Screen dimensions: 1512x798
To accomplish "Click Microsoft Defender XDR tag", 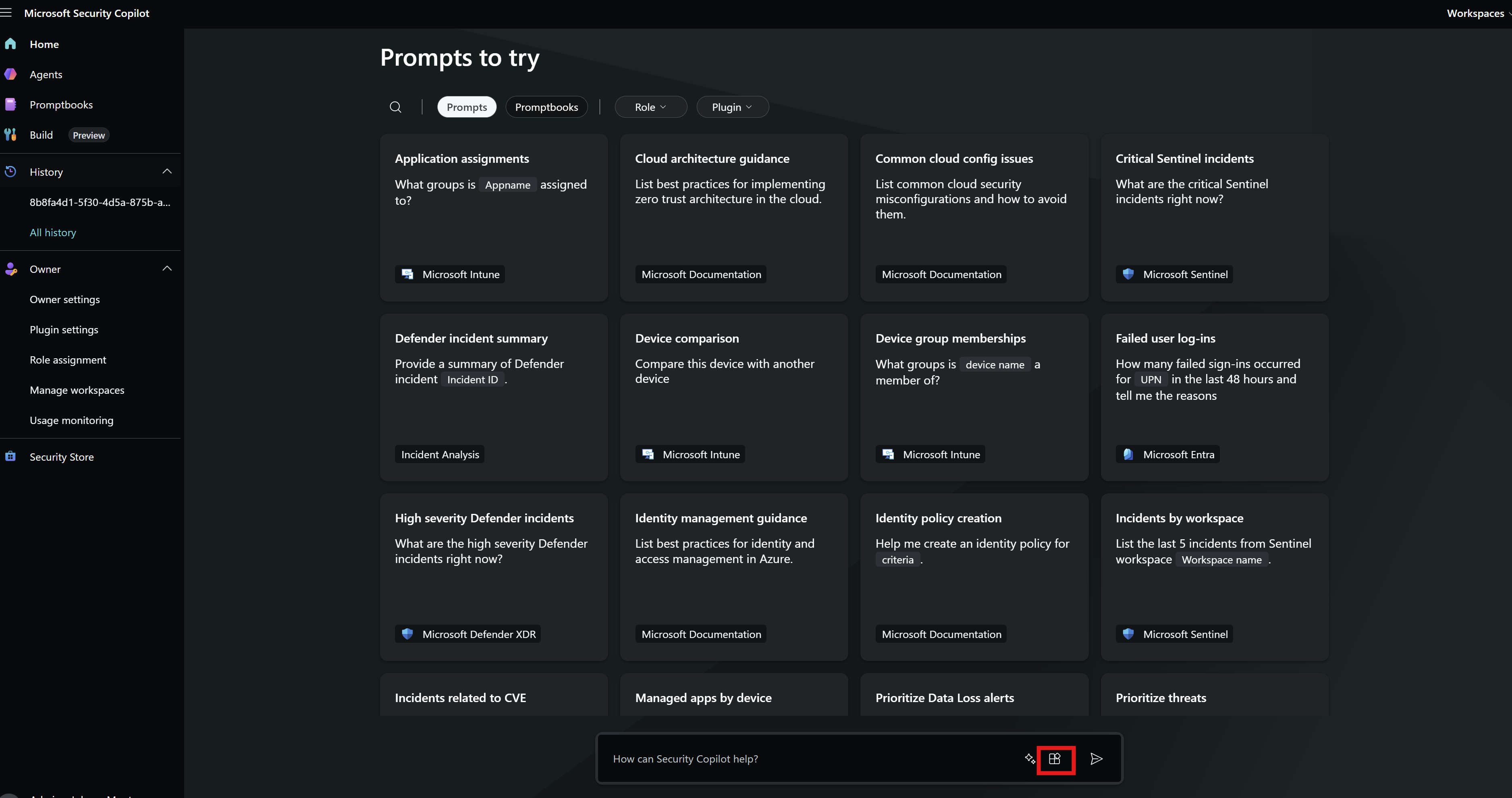I will (468, 634).
